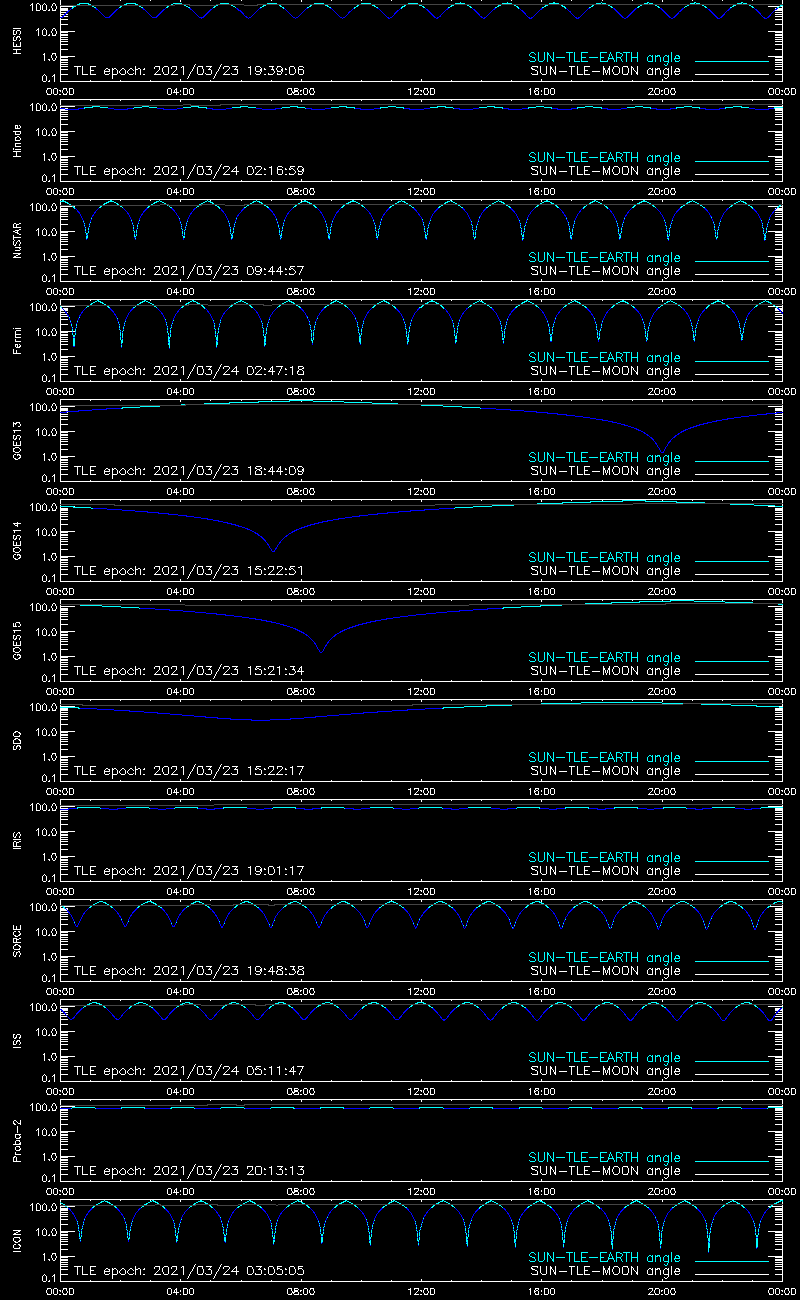The height and width of the screenshot is (1300, 800).
Task: Select text 'TLE epoch: 2021/03/23 20:13:13'
Action: (189, 1171)
